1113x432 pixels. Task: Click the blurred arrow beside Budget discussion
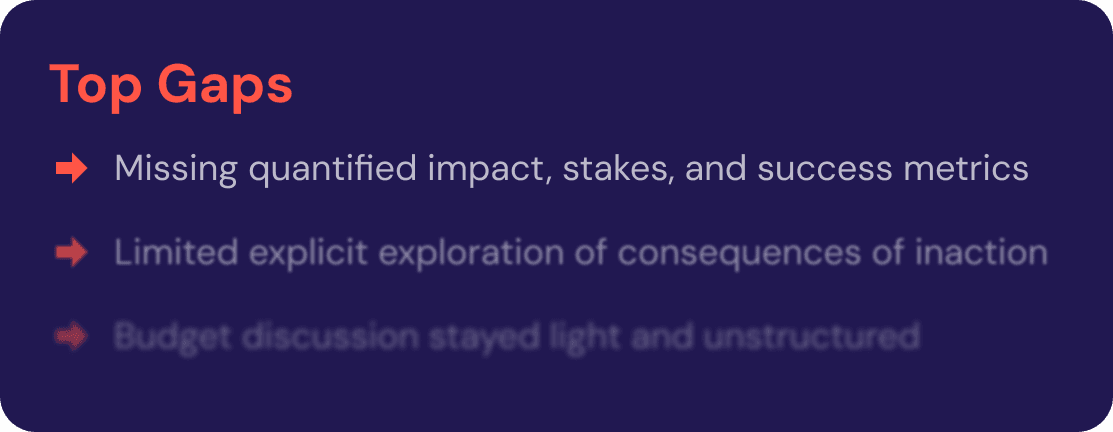[x=72, y=337]
